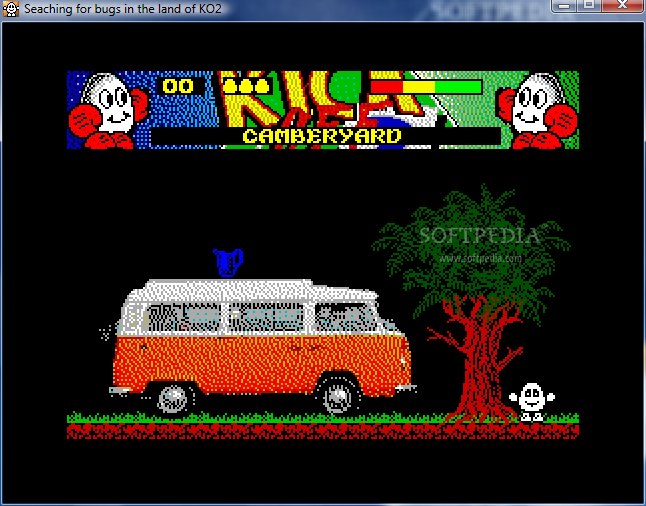Click the Dizzy egg character beside the tree
The height and width of the screenshot is (506, 646).
click(531, 402)
